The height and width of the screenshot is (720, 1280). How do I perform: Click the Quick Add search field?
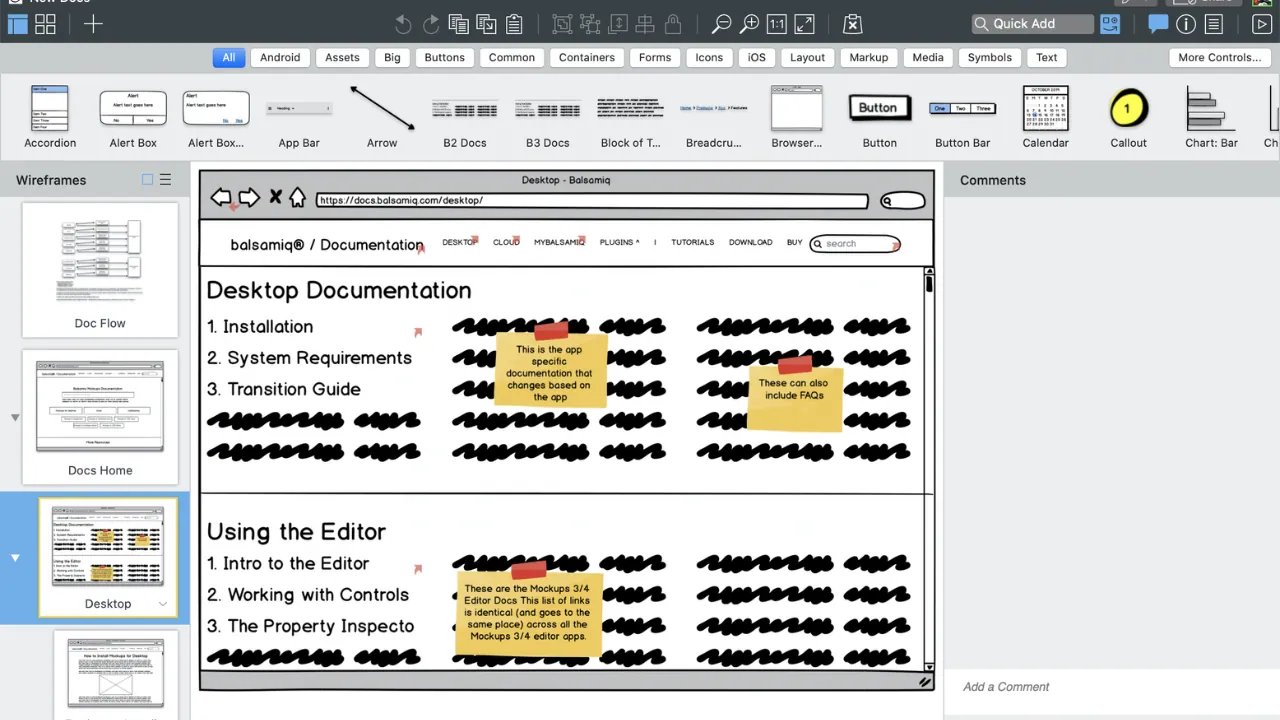coord(1032,24)
